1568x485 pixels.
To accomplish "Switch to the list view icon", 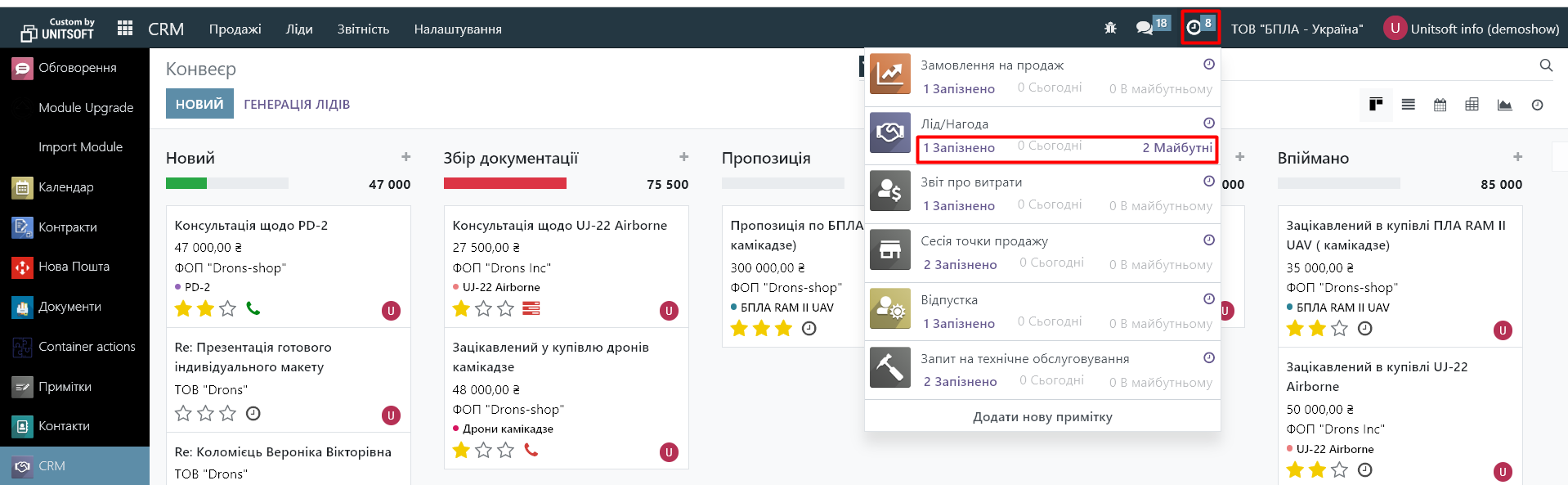I will 1408,105.
